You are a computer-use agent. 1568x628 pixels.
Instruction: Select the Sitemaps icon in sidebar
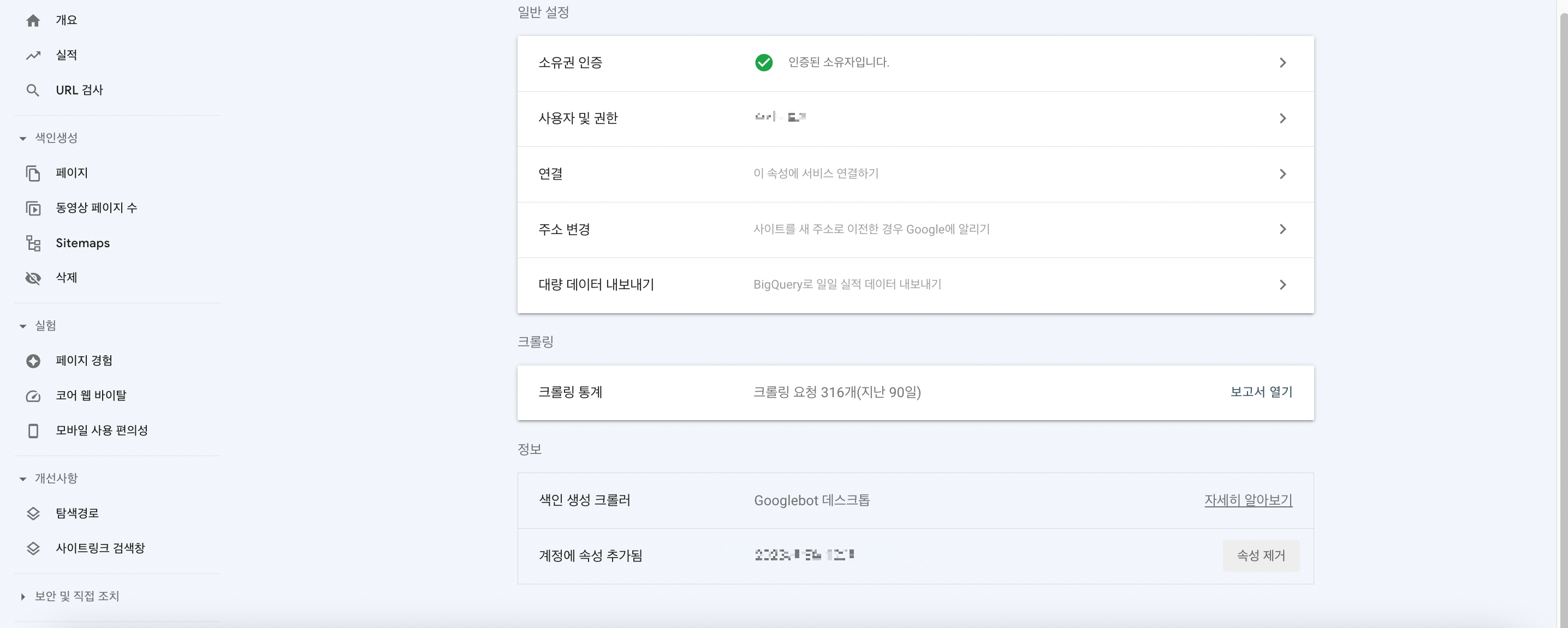coord(33,243)
